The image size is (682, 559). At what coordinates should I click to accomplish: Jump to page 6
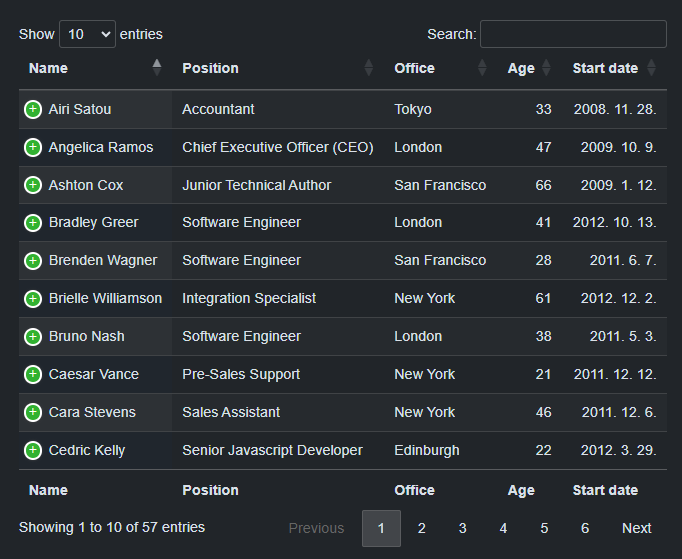tap(585, 528)
